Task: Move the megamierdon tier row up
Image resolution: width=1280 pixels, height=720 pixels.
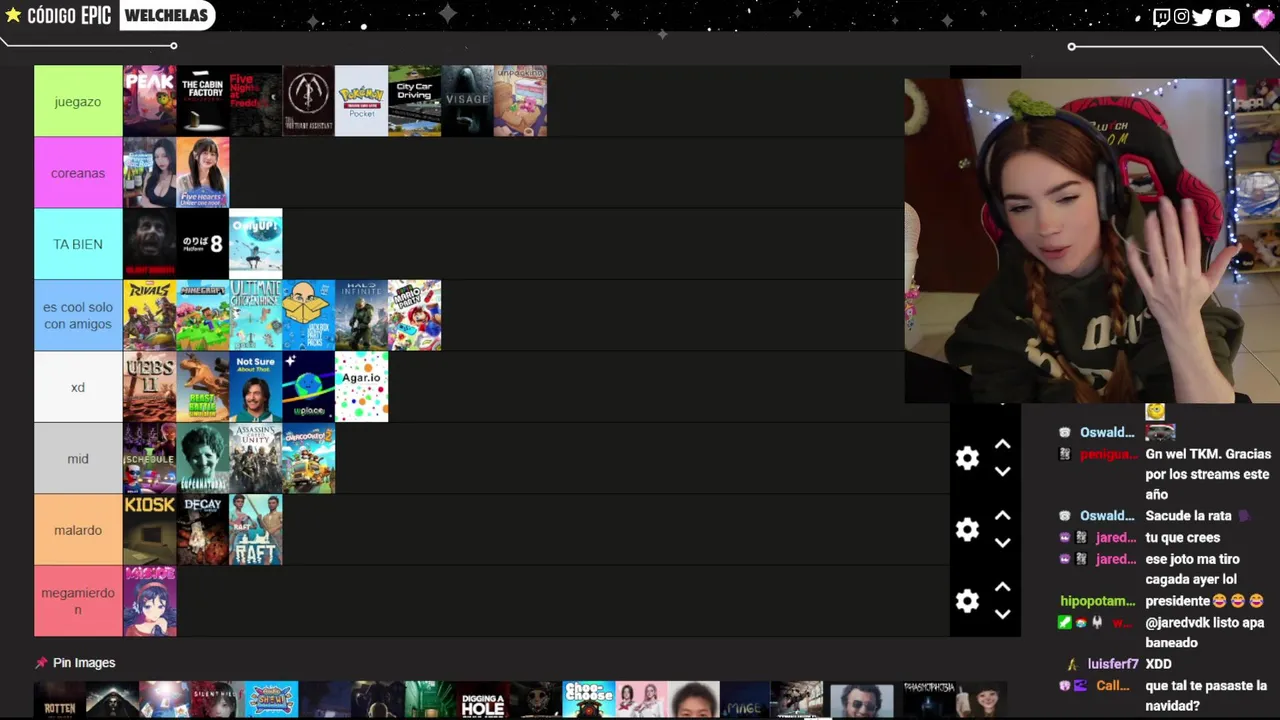Action: 1002,588
